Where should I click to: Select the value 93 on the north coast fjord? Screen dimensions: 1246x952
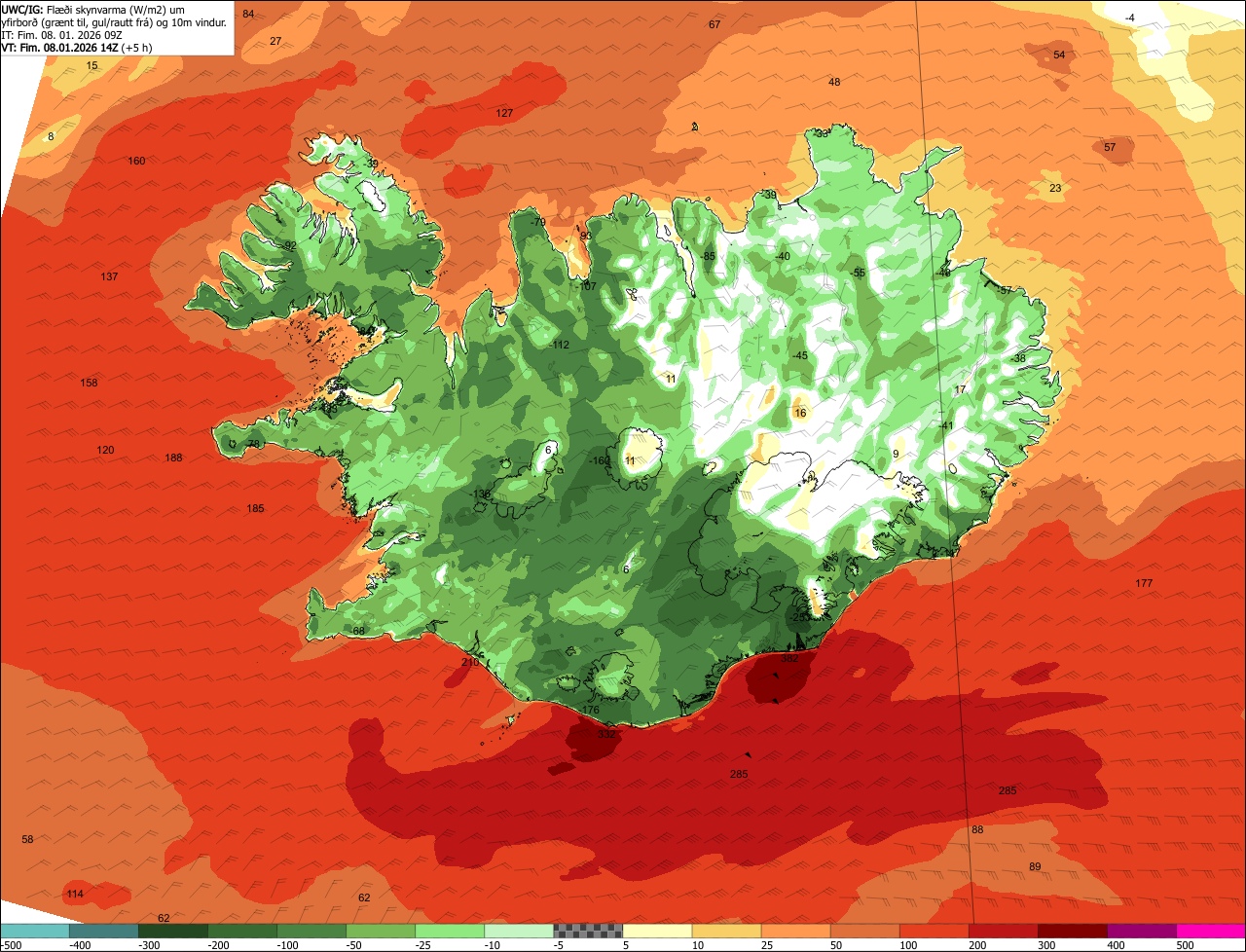click(586, 236)
